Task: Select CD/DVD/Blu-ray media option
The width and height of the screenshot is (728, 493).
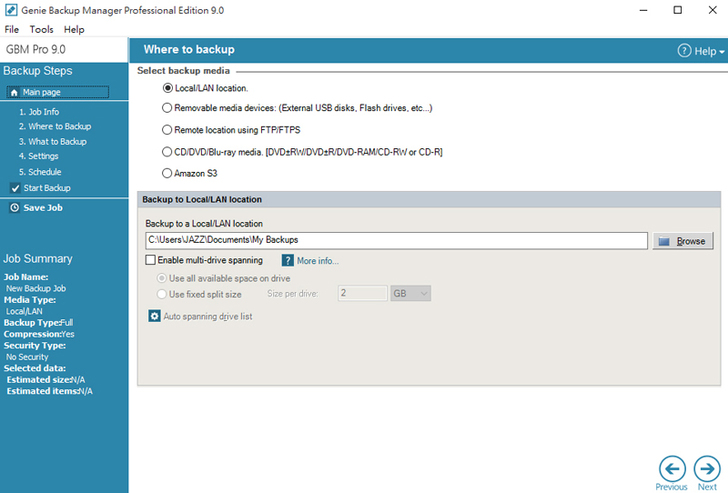Action: 167,152
